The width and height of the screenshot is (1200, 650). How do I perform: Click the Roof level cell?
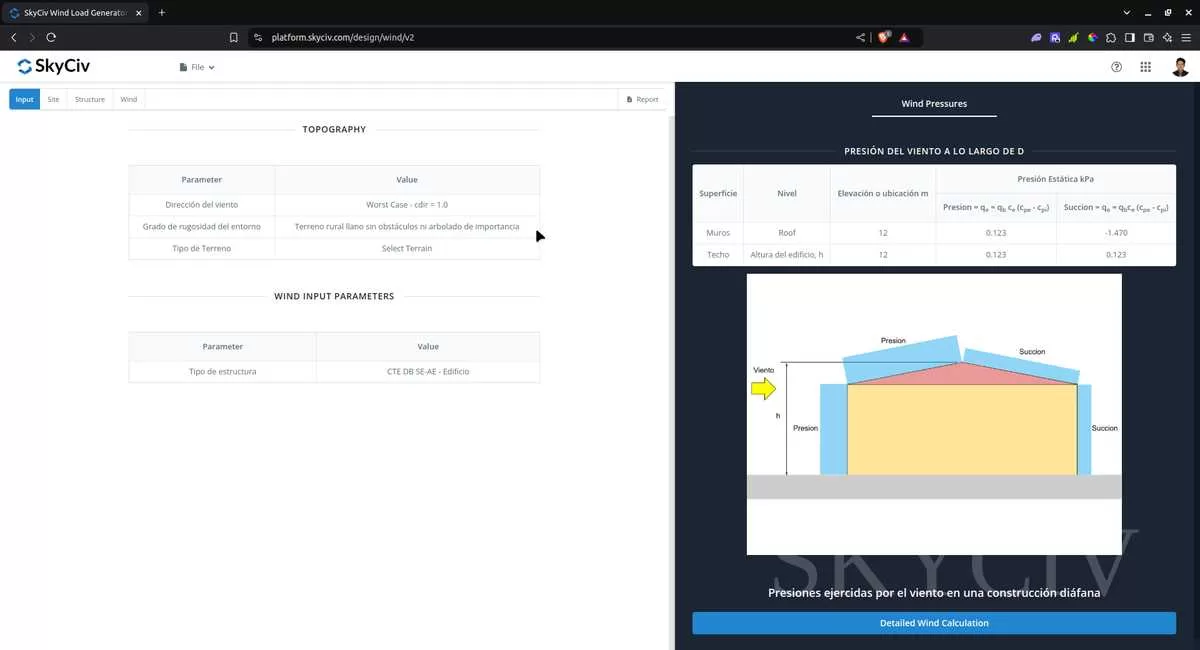pos(787,232)
